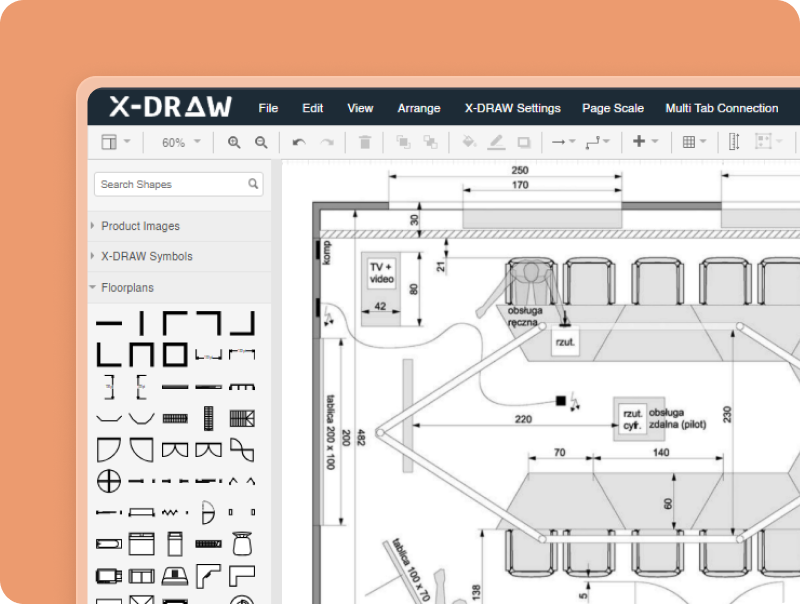Pick the horizontal wall shape
This screenshot has height=604, width=800.
click(109, 323)
